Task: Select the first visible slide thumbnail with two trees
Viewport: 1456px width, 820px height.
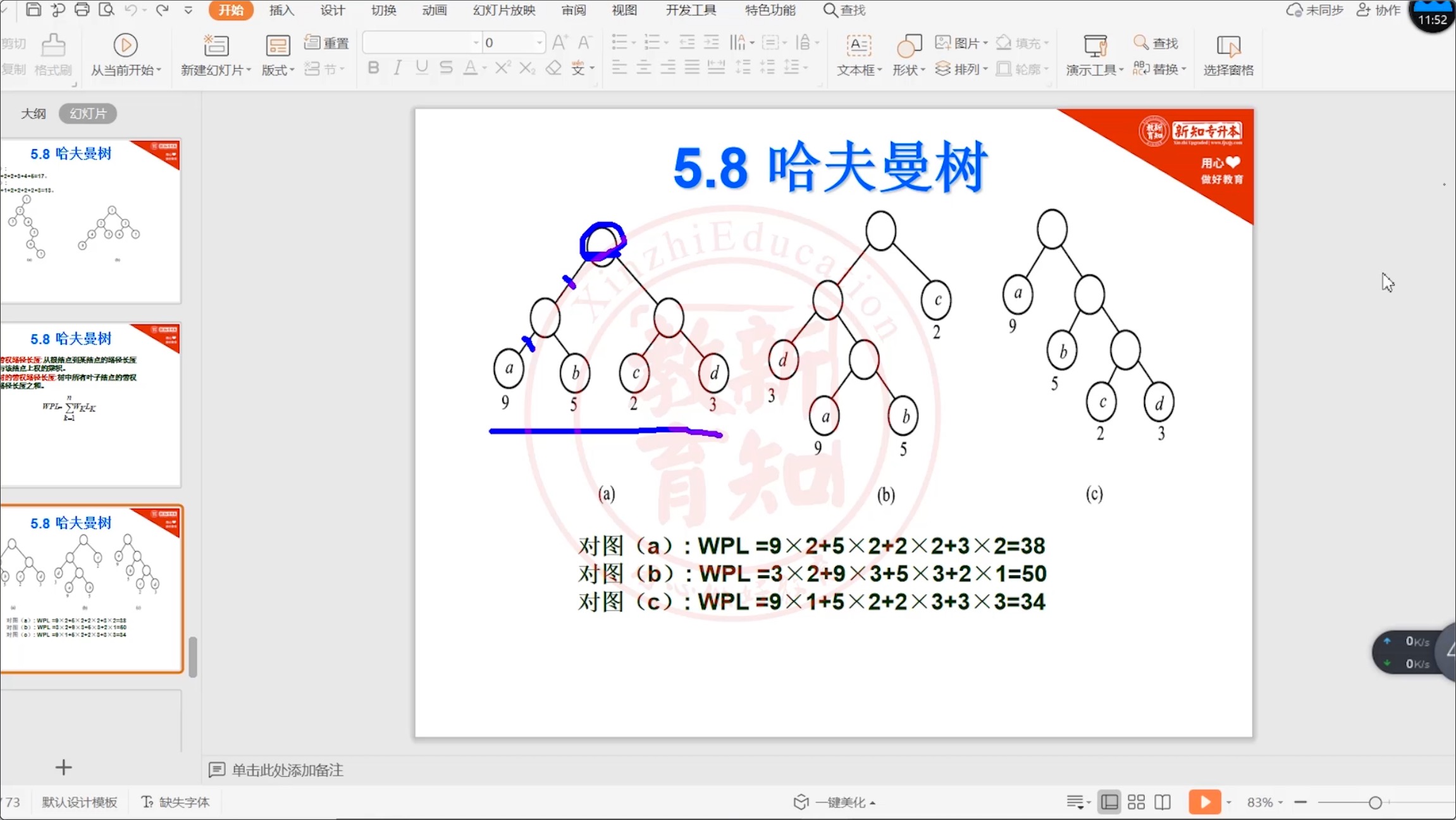Action: pyautogui.click(x=90, y=220)
